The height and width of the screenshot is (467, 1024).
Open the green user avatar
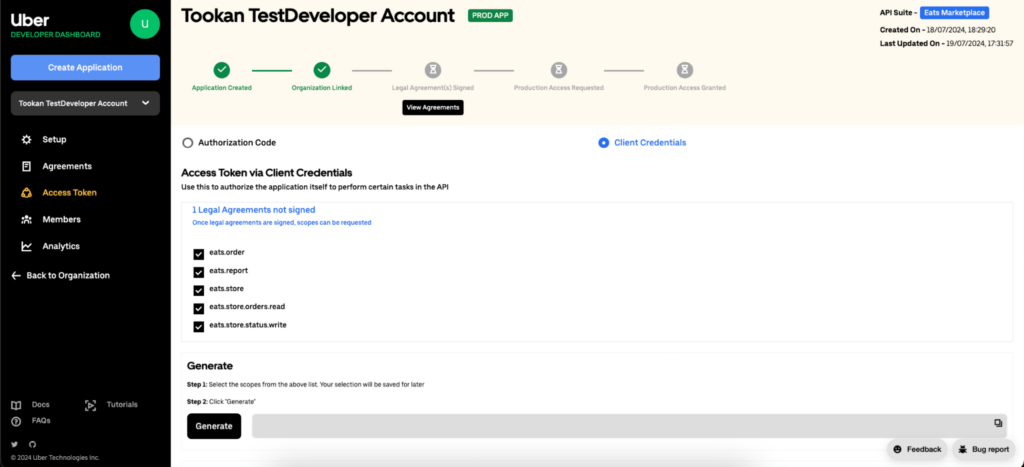144,24
